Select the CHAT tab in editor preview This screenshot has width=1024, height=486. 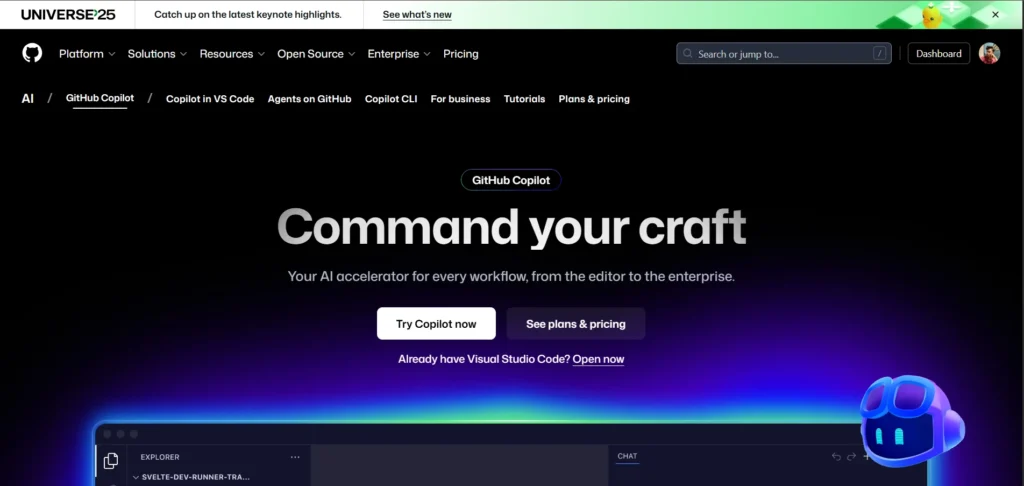click(627, 457)
